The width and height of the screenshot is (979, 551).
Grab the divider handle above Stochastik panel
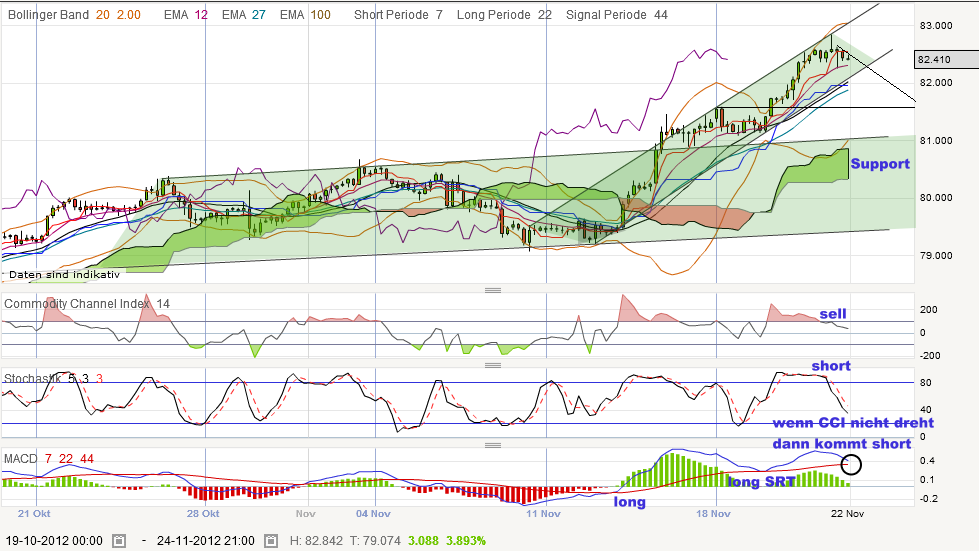click(x=493, y=365)
